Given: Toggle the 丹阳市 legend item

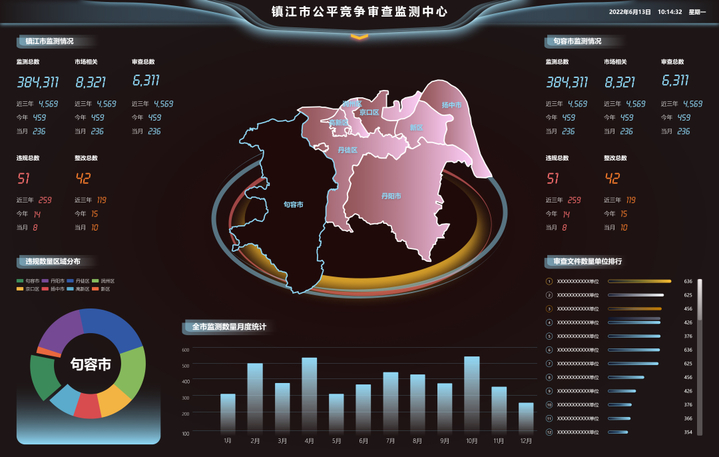Looking at the screenshot, I should tap(54, 281).
